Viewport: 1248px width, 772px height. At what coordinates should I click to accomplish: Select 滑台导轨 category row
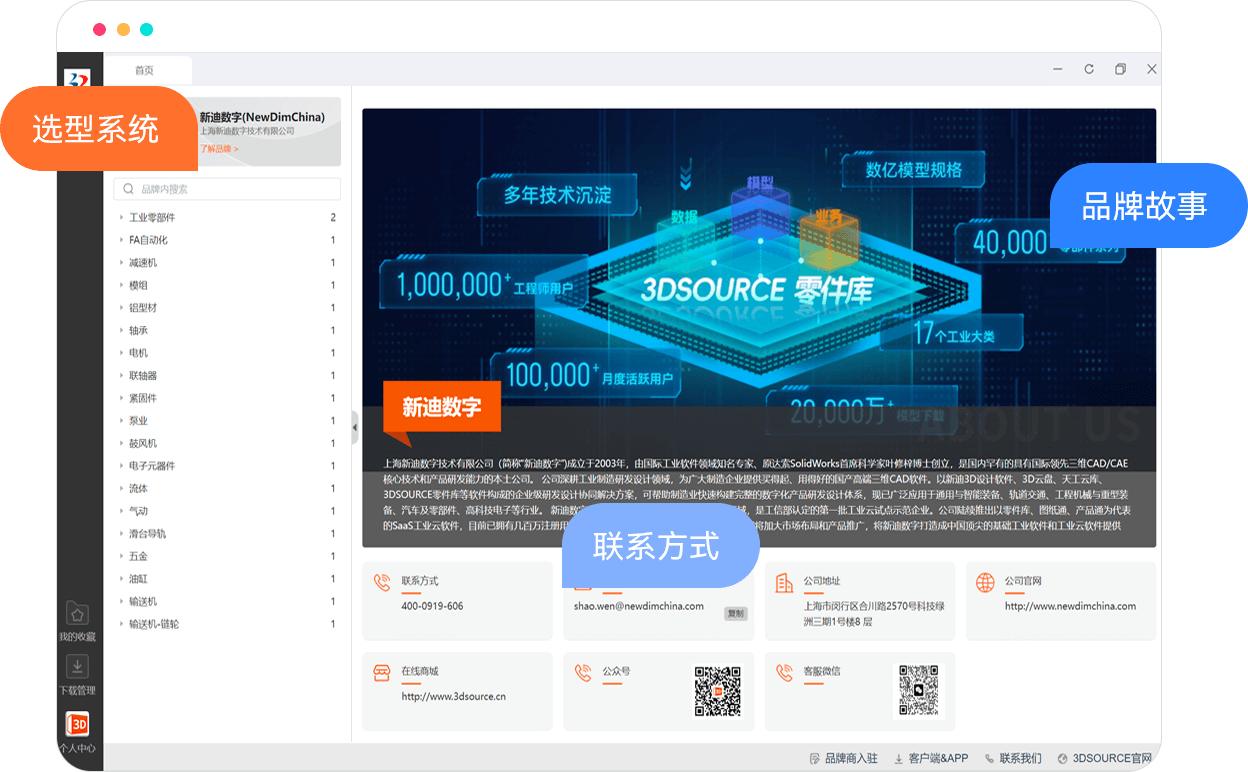227,534
